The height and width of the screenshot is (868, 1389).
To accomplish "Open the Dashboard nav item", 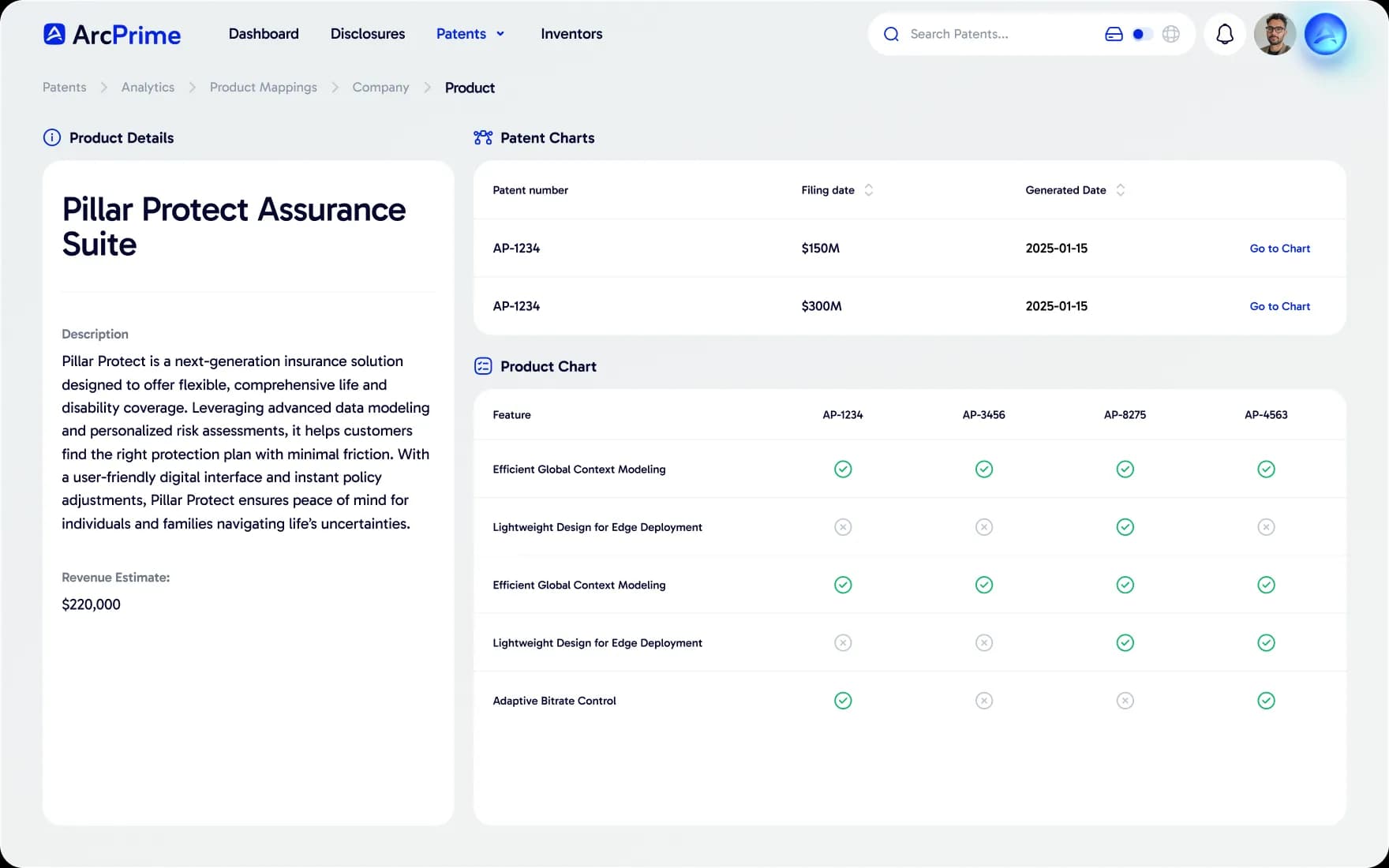I will point(264,34).
